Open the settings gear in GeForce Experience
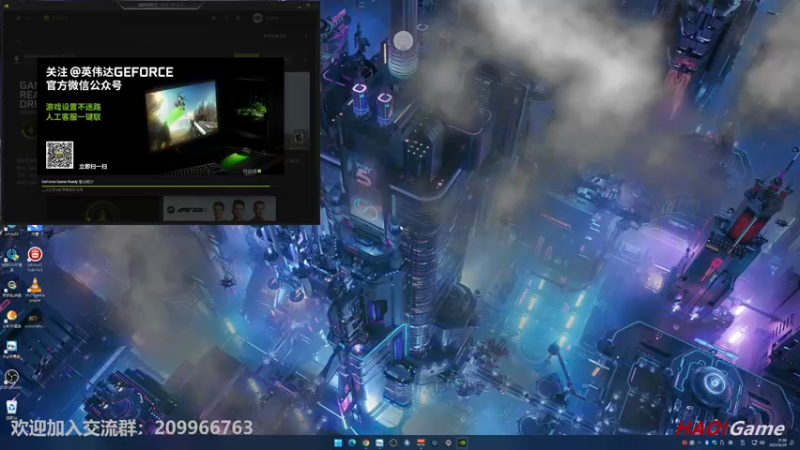800x450 pixels. tap(238, 18)
